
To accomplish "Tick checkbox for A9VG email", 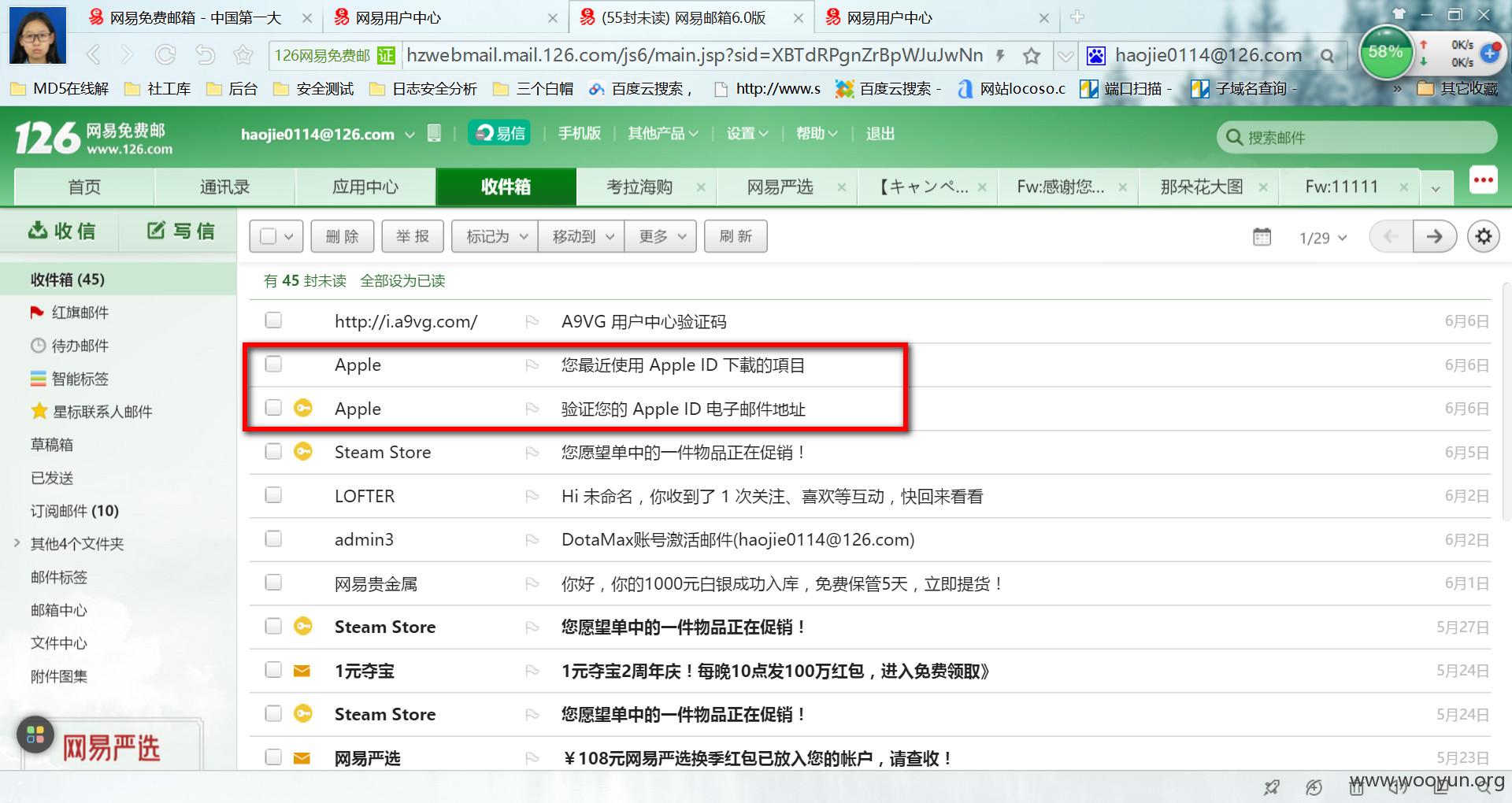I will click(x=273, y=320).
